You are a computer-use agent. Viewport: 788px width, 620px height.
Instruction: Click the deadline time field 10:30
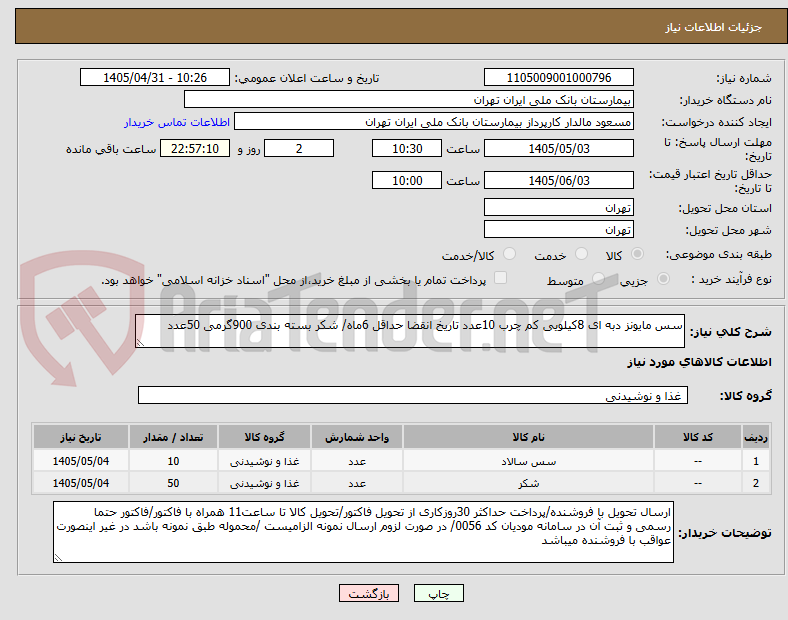click(407, 149)
